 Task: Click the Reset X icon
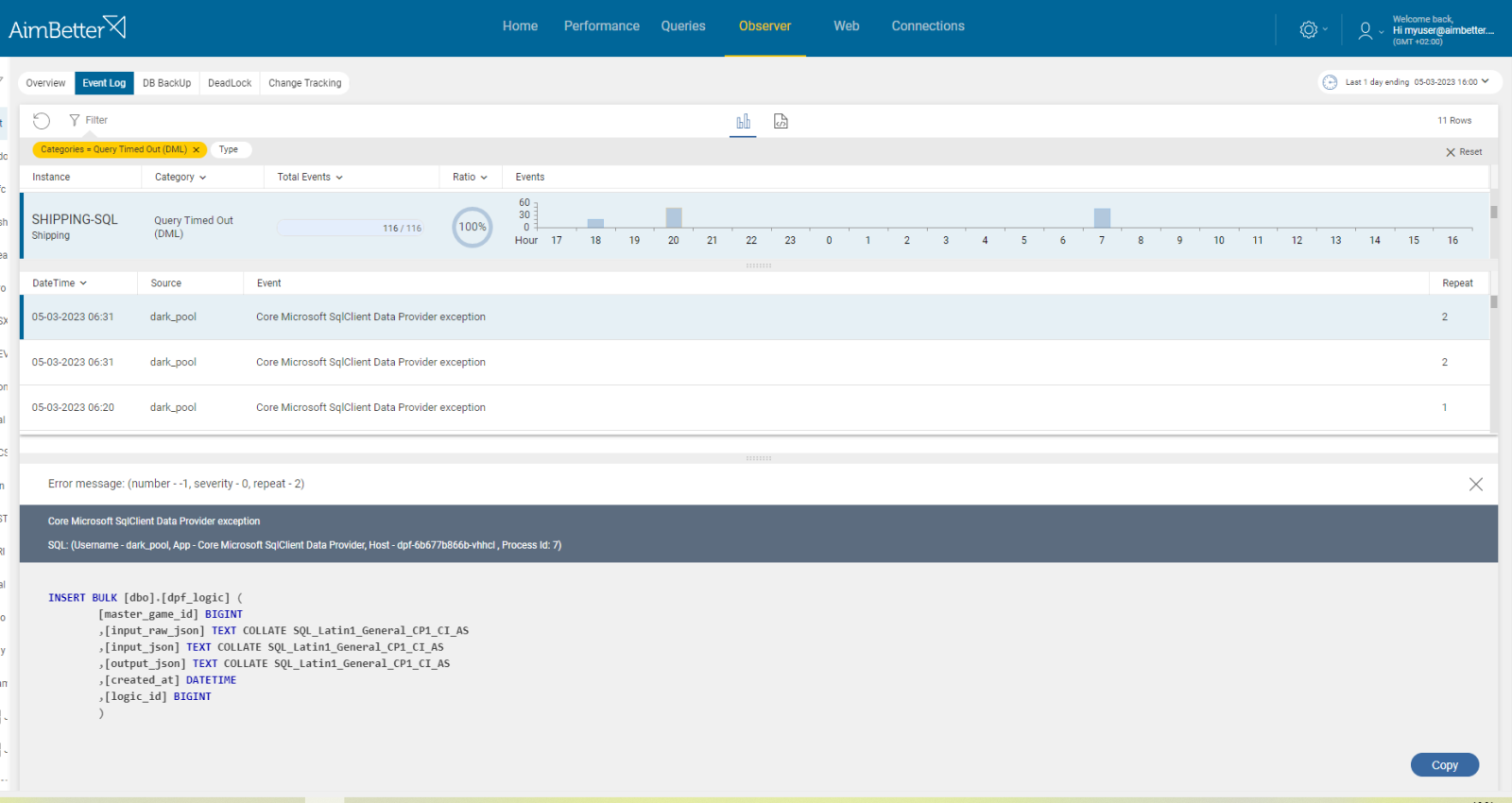tap(1451, 152)
